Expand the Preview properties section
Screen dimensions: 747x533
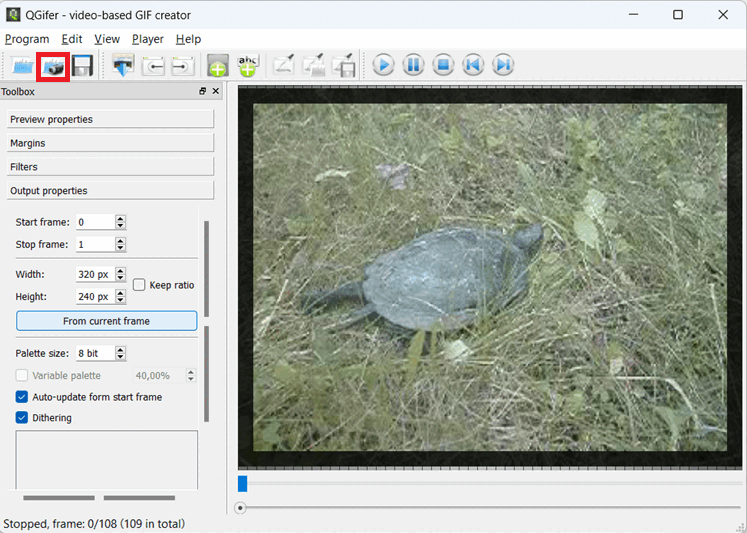111,119
